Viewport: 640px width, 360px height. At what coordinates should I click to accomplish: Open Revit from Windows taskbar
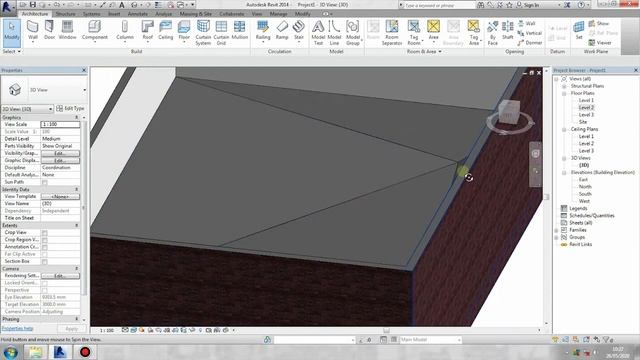coord(60,352)
